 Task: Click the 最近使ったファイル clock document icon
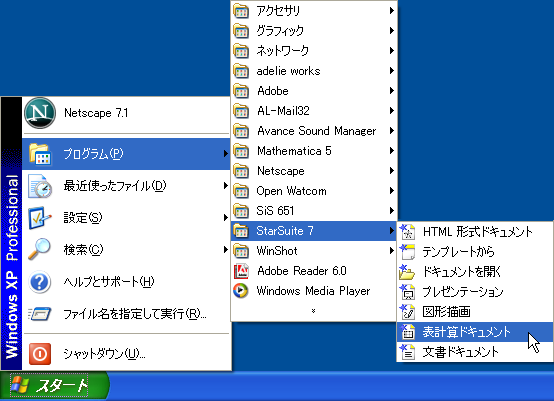(x=40, y=186)
